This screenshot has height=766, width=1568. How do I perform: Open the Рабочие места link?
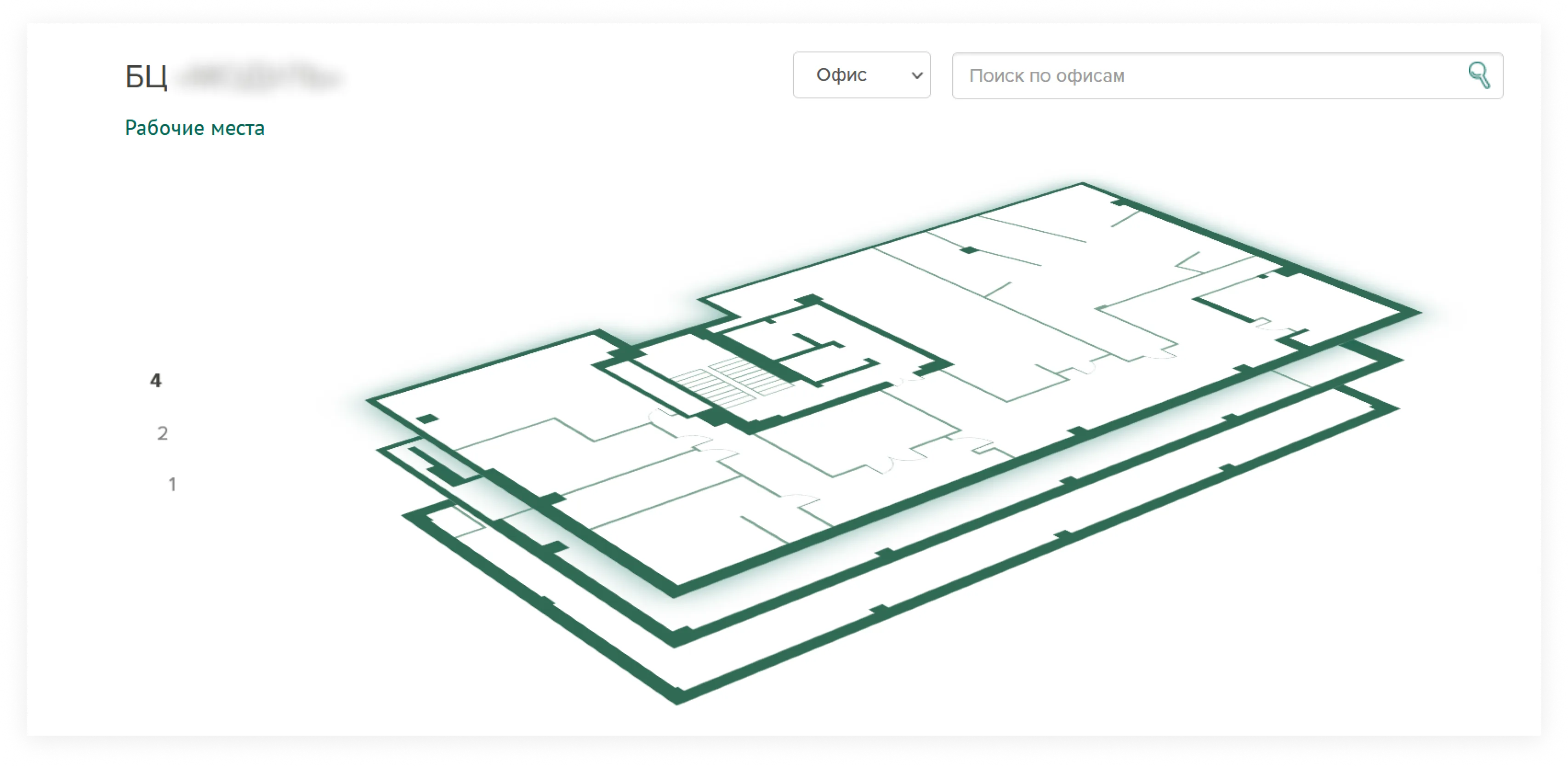point(194,128)
